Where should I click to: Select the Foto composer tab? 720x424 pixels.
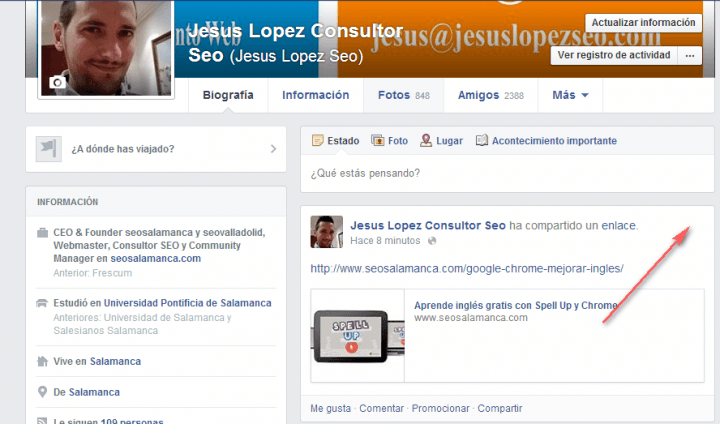coord(389,141)
